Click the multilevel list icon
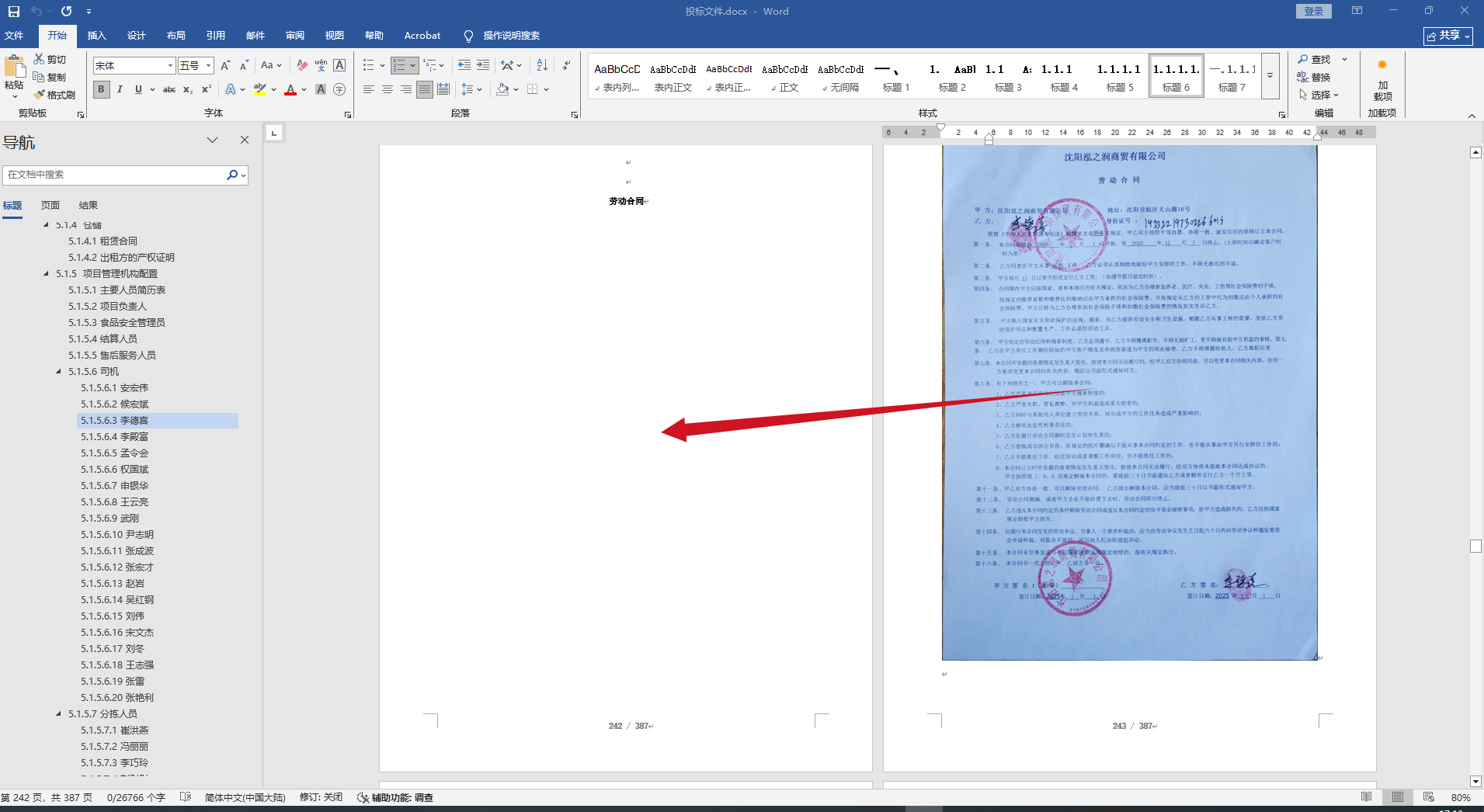Viewport: 1484px width, 812px height. coord(429,65)
